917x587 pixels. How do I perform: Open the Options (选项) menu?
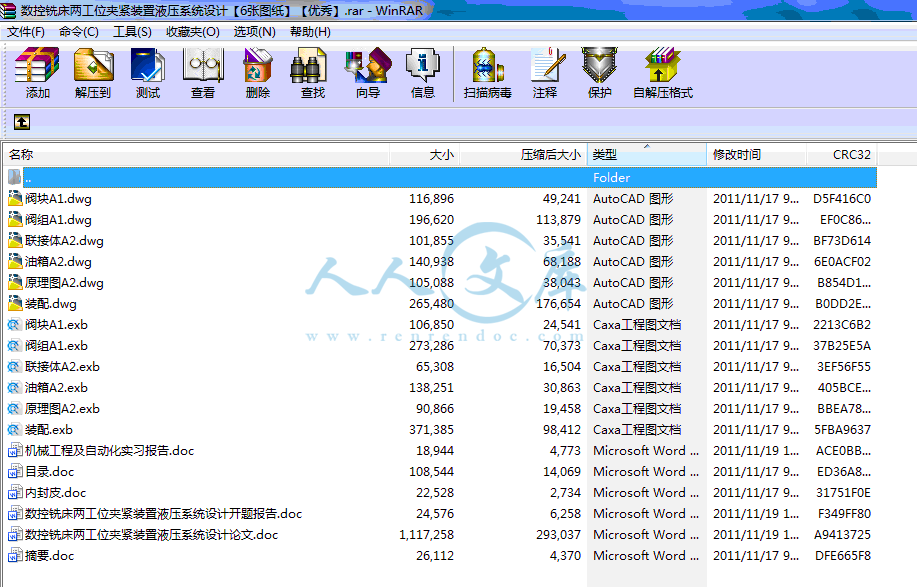(254, 32)
